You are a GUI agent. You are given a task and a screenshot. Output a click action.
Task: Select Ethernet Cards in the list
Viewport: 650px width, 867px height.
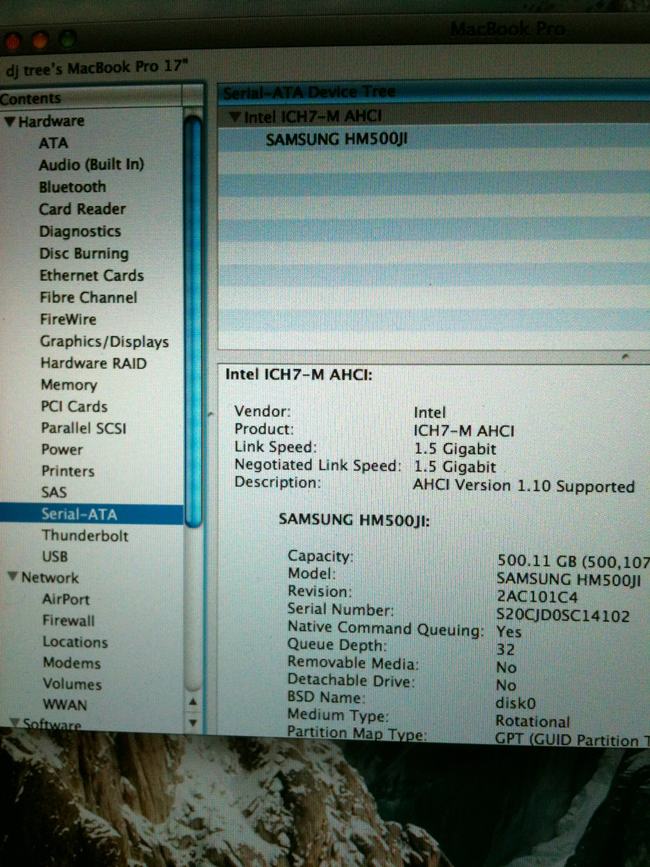[91, 276]
